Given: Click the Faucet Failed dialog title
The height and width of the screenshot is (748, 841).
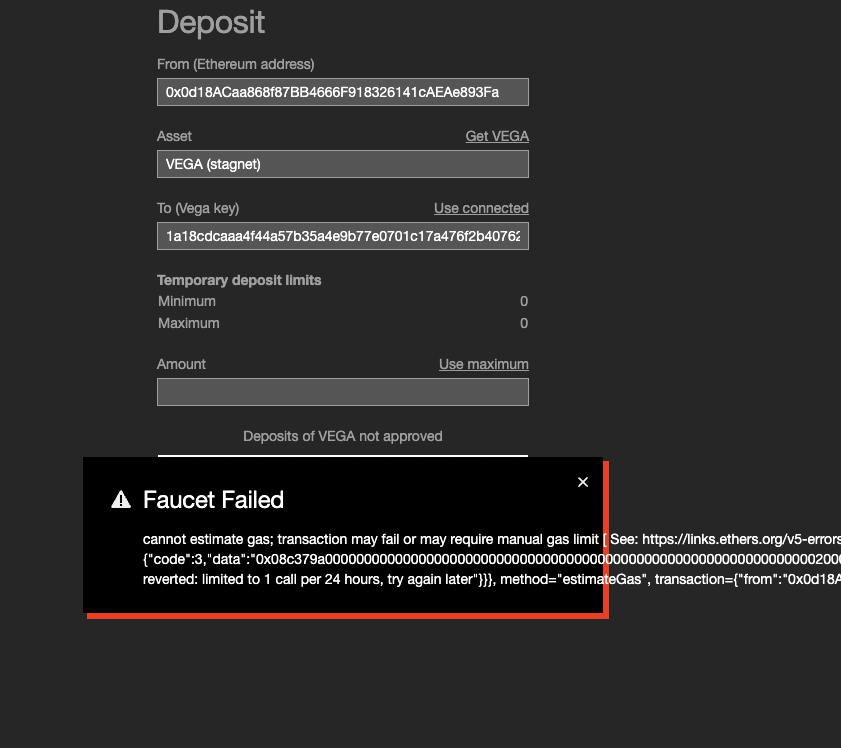Looking at the screenshot, I should pyautogui.click(x=213, y=500).
